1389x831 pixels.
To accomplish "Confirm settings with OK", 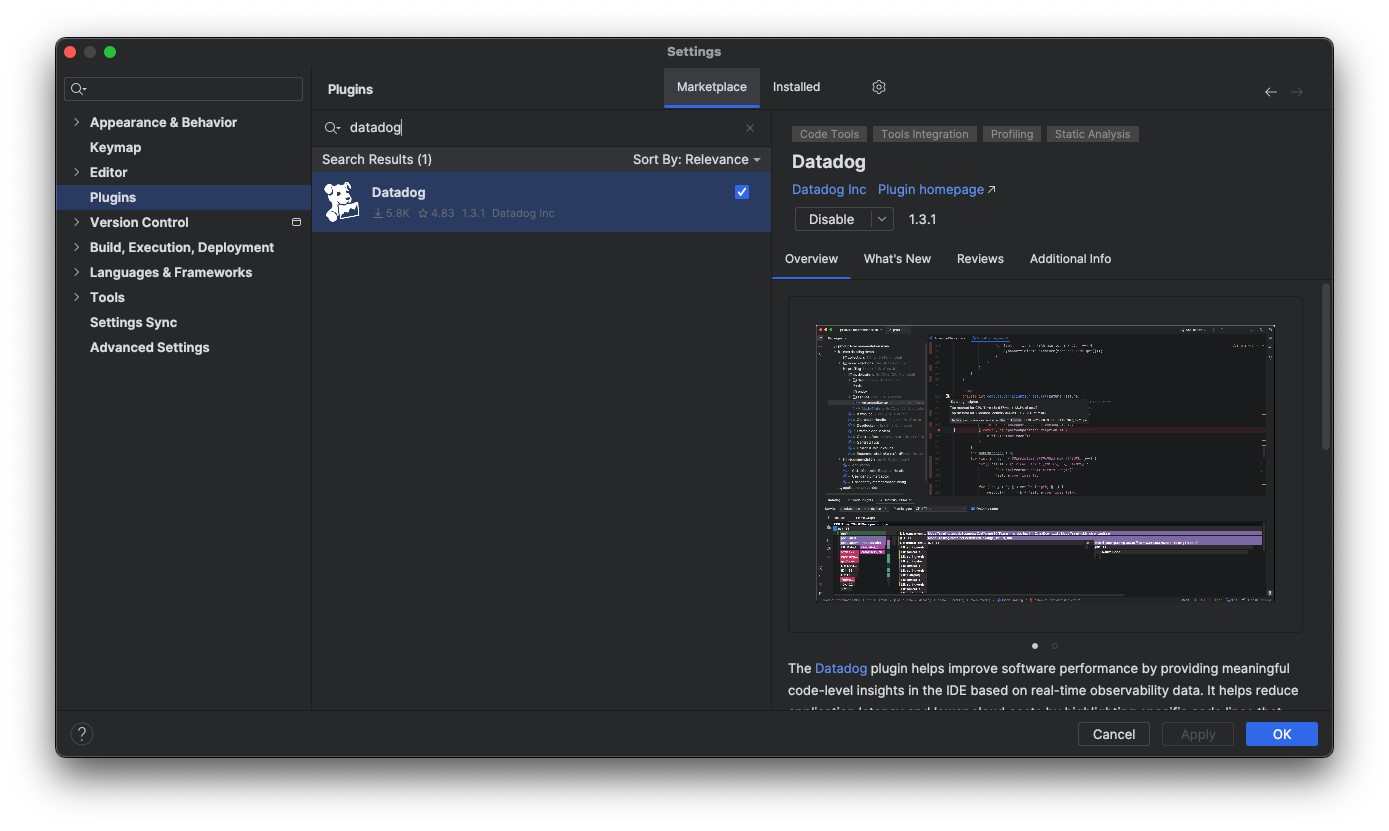I will (1282, 734).
